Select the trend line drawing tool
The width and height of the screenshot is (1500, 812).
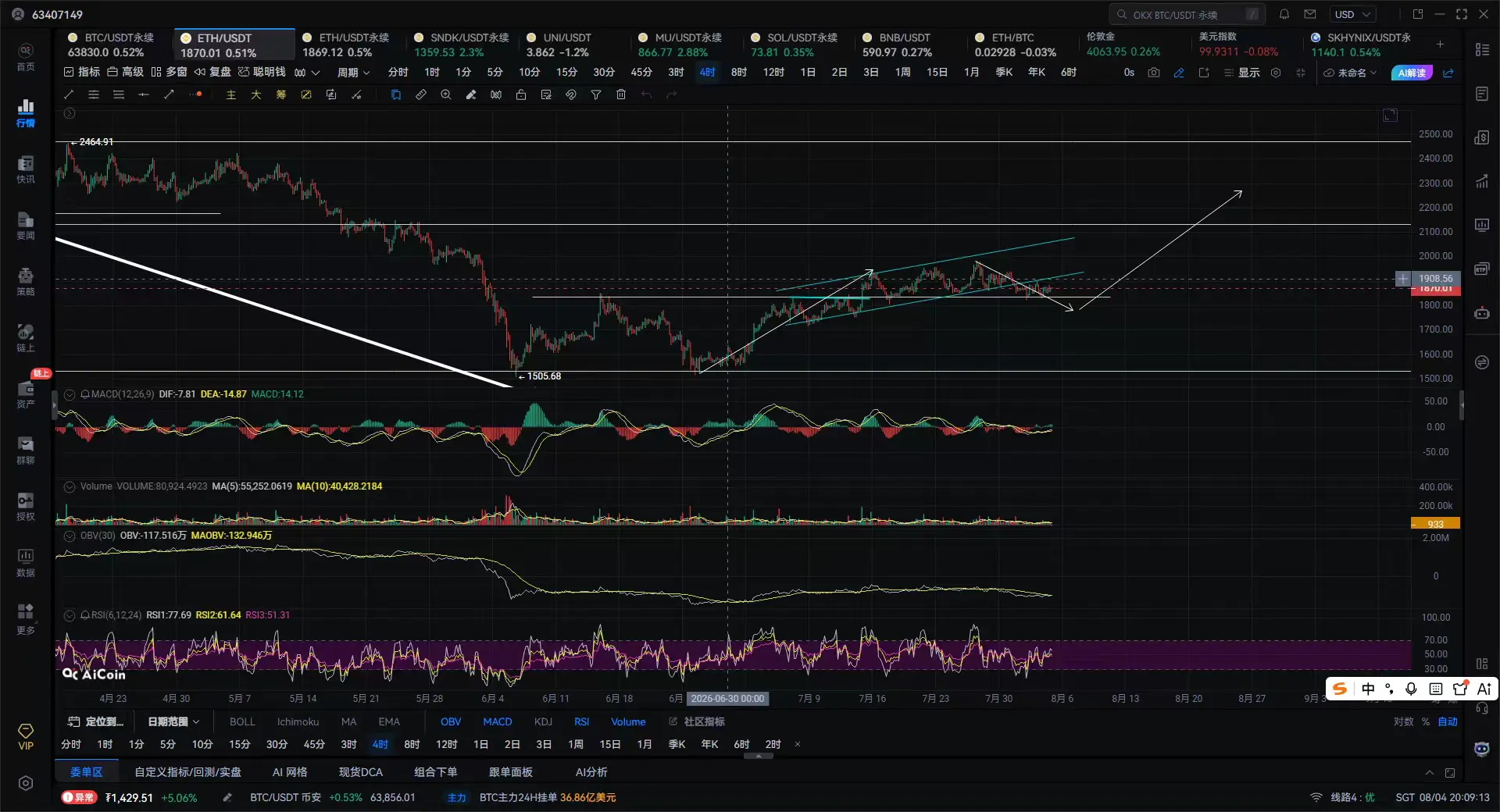[69, 94]
